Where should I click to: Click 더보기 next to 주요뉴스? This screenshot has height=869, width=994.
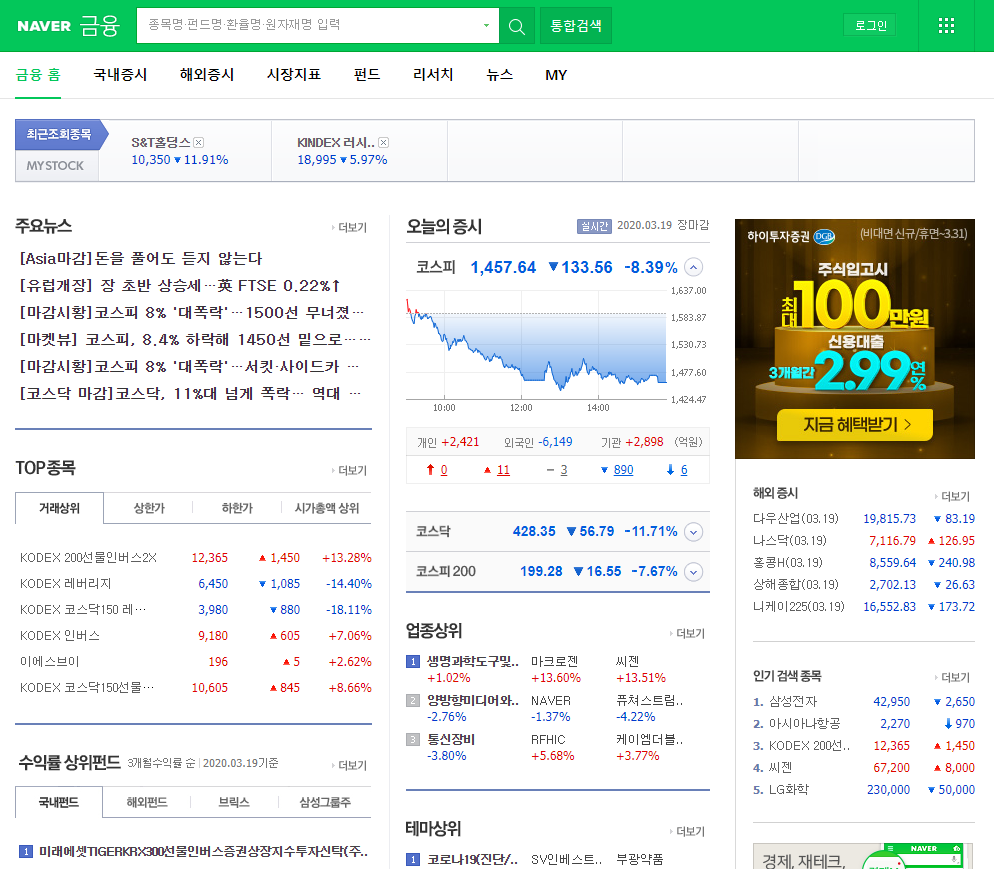351,228
